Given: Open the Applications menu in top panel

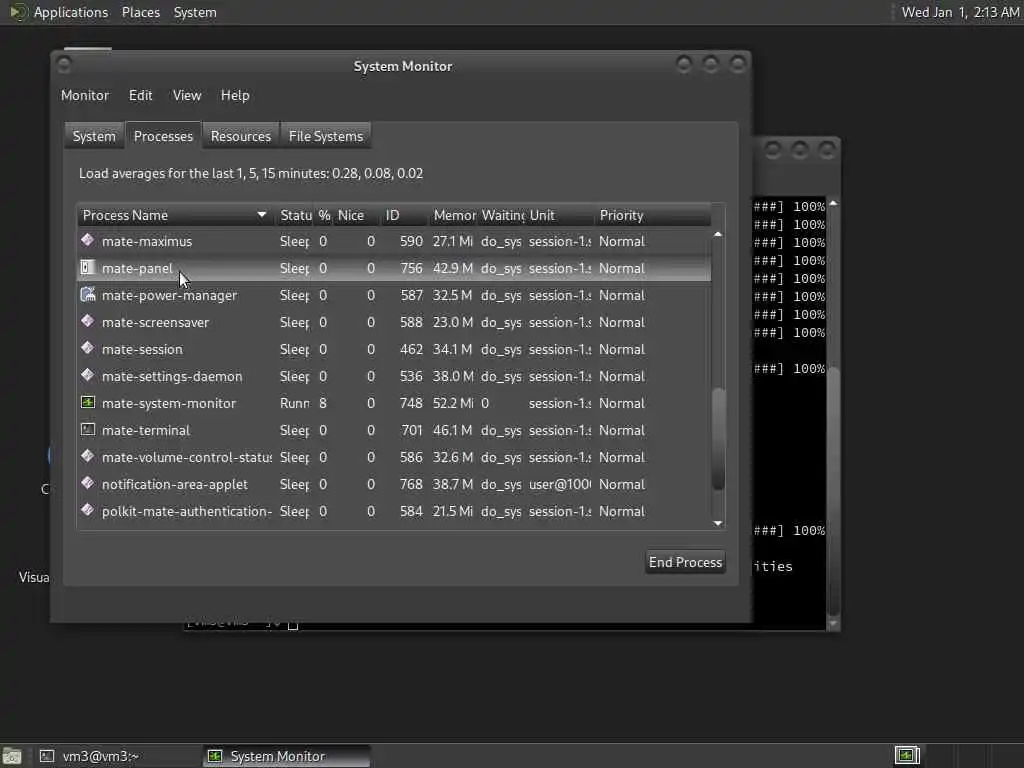Looking at the screenshot, I should [x=71, y=12].
